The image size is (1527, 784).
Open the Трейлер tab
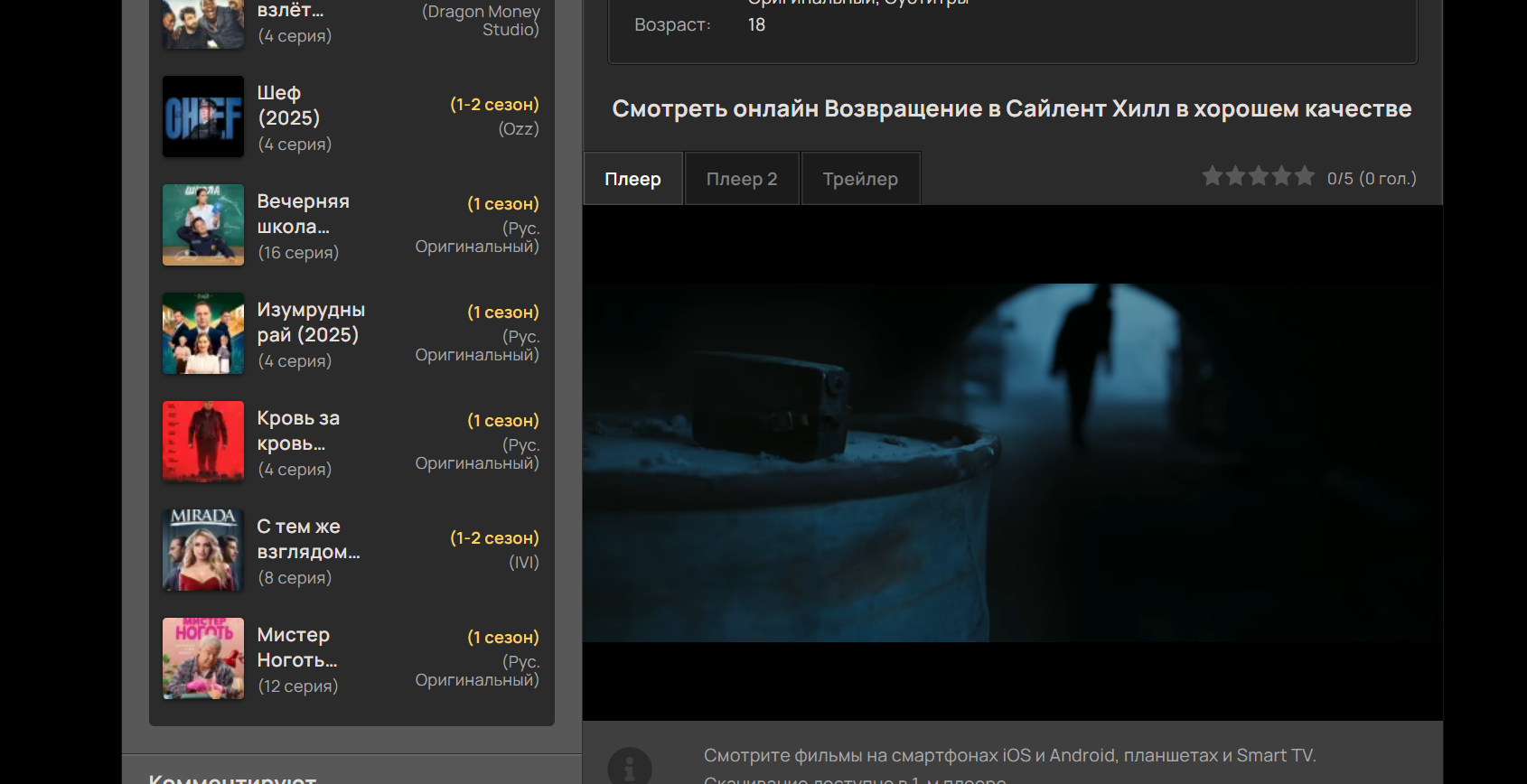click(860, 179)
